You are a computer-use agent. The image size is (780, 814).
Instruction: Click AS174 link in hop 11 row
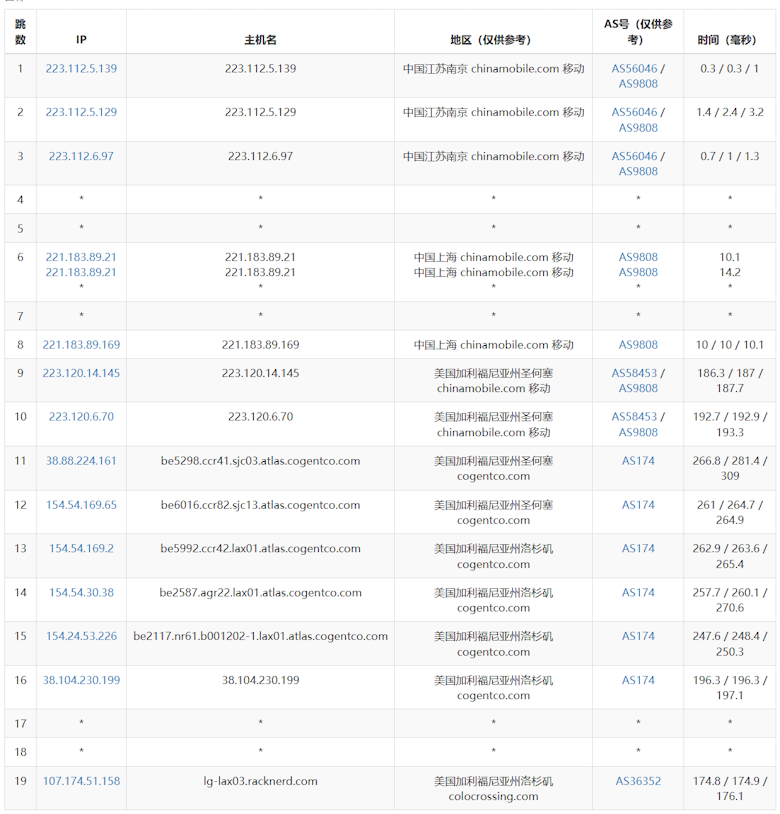(638, 461)
